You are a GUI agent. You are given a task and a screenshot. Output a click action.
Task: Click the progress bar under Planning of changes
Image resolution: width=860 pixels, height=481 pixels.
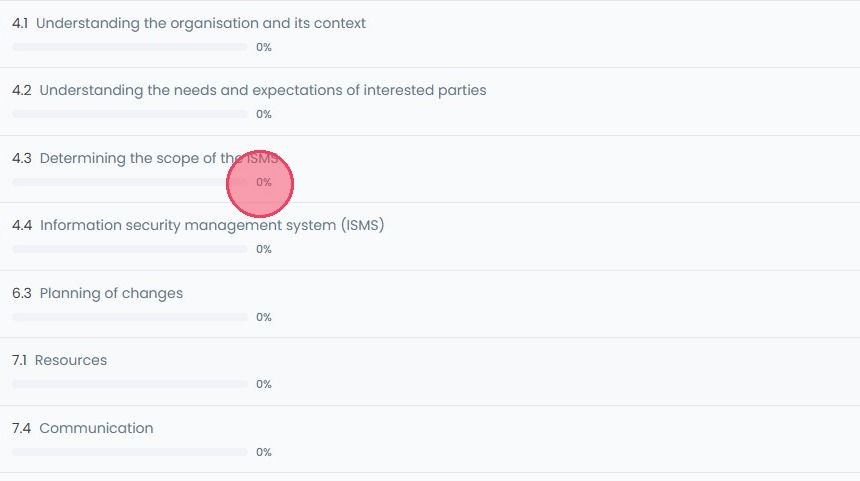(x=130, y=317)
